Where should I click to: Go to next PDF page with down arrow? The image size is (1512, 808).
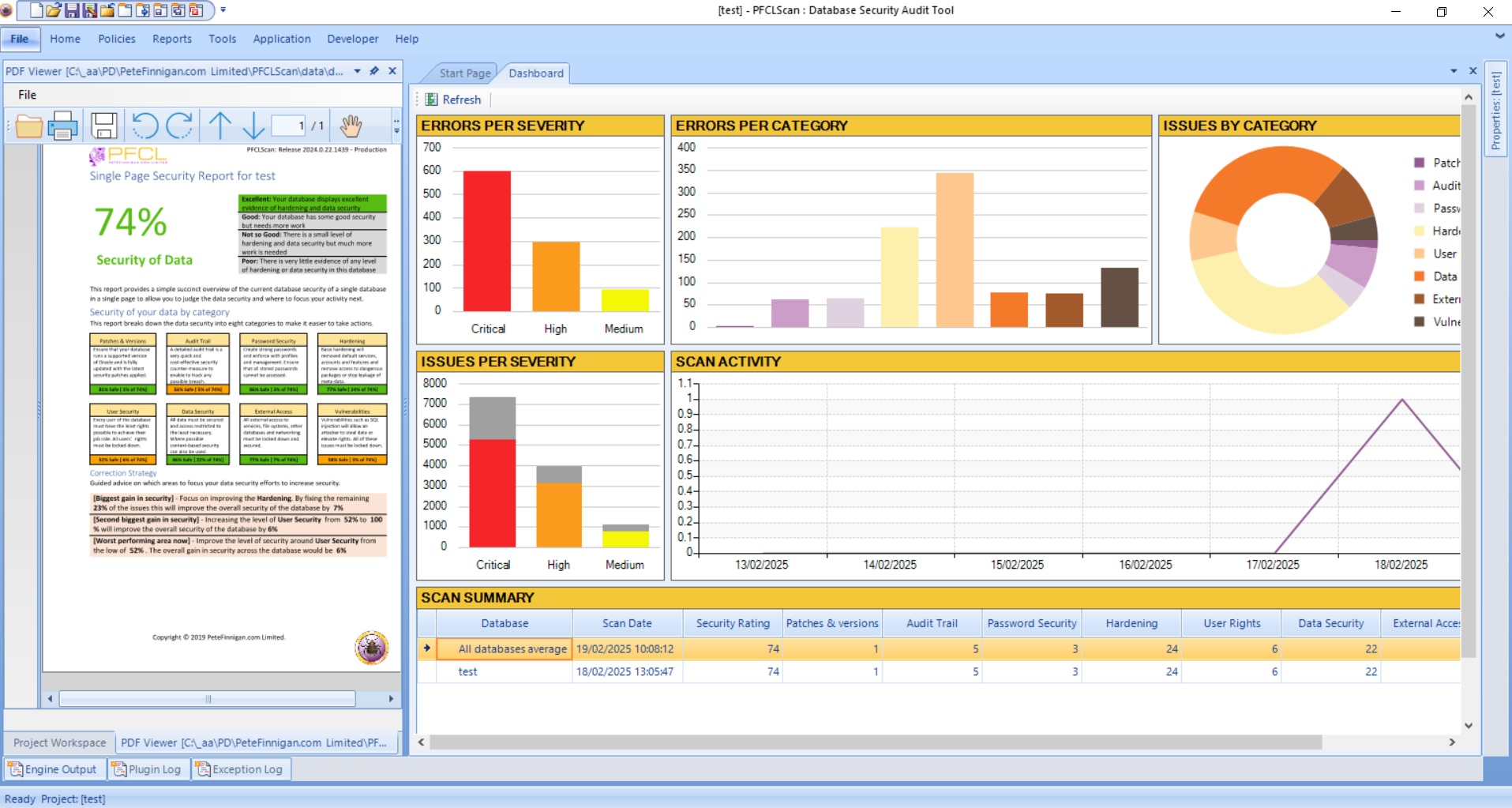click(x=253, y=126)
